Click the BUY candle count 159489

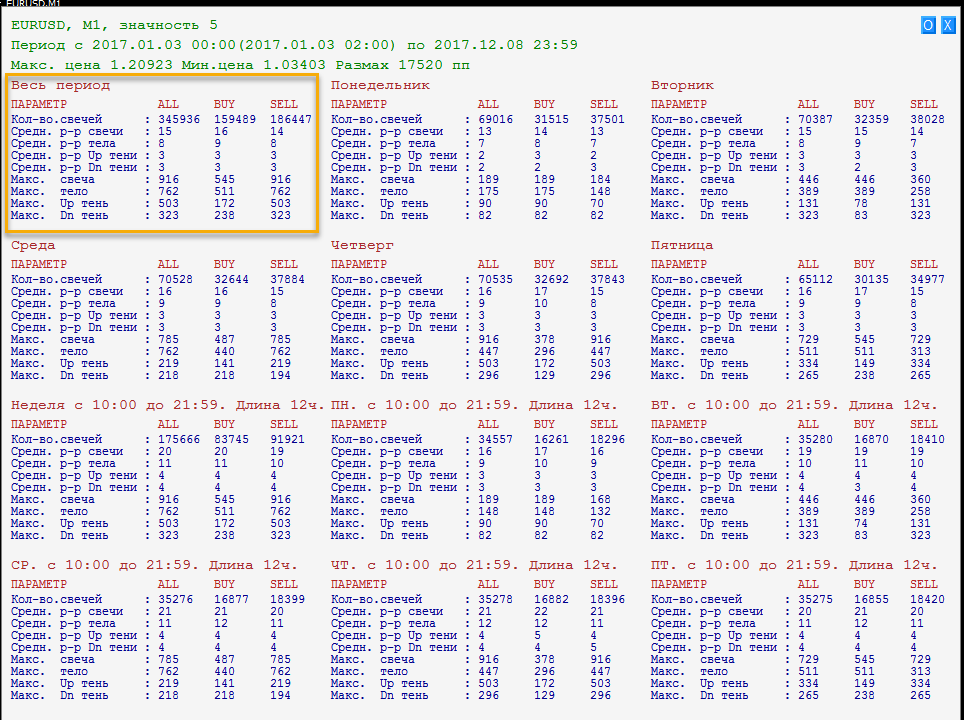(235, 119)
